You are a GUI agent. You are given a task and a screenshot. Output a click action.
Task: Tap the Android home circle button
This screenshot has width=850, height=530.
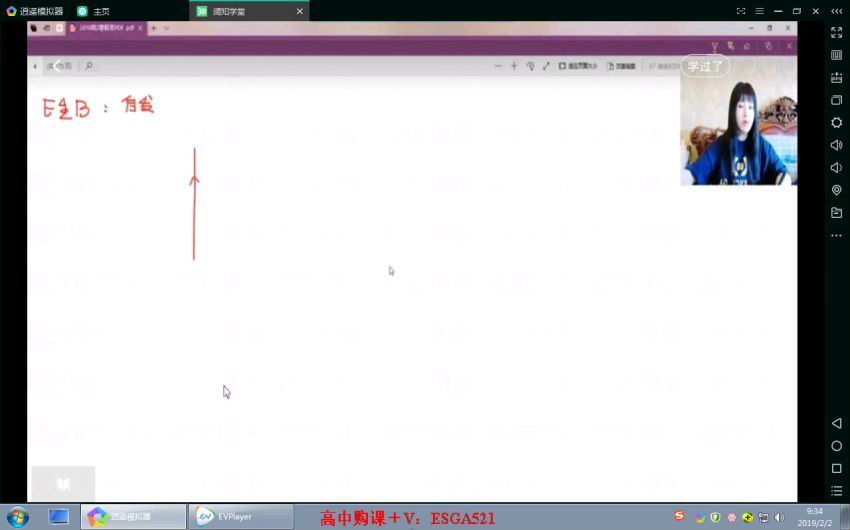click(836, 446)
